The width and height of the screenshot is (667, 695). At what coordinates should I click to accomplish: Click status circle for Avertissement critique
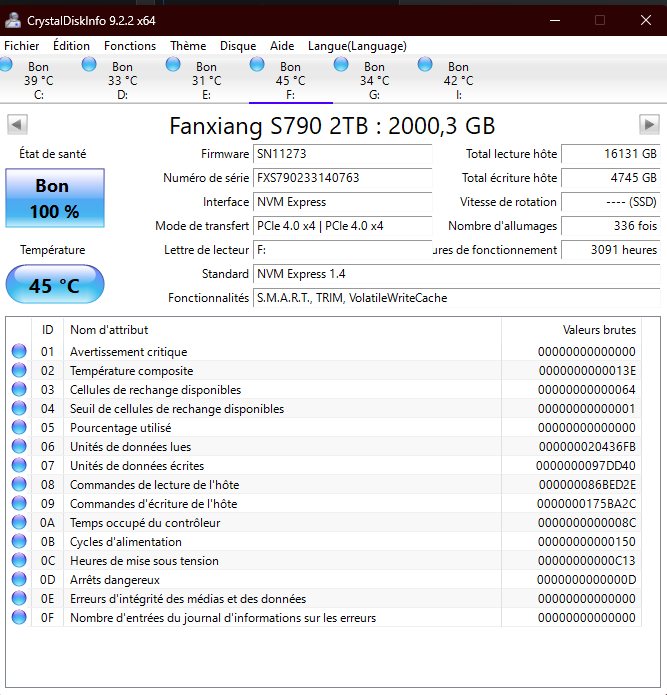click(19, 351)
